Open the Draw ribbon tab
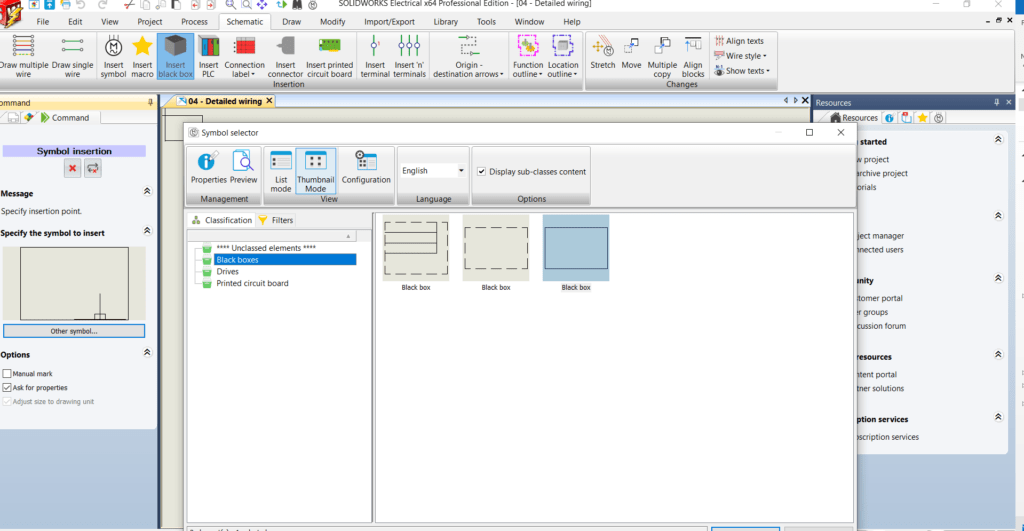This screenshot has width=1024, height=531. (291, 21)
